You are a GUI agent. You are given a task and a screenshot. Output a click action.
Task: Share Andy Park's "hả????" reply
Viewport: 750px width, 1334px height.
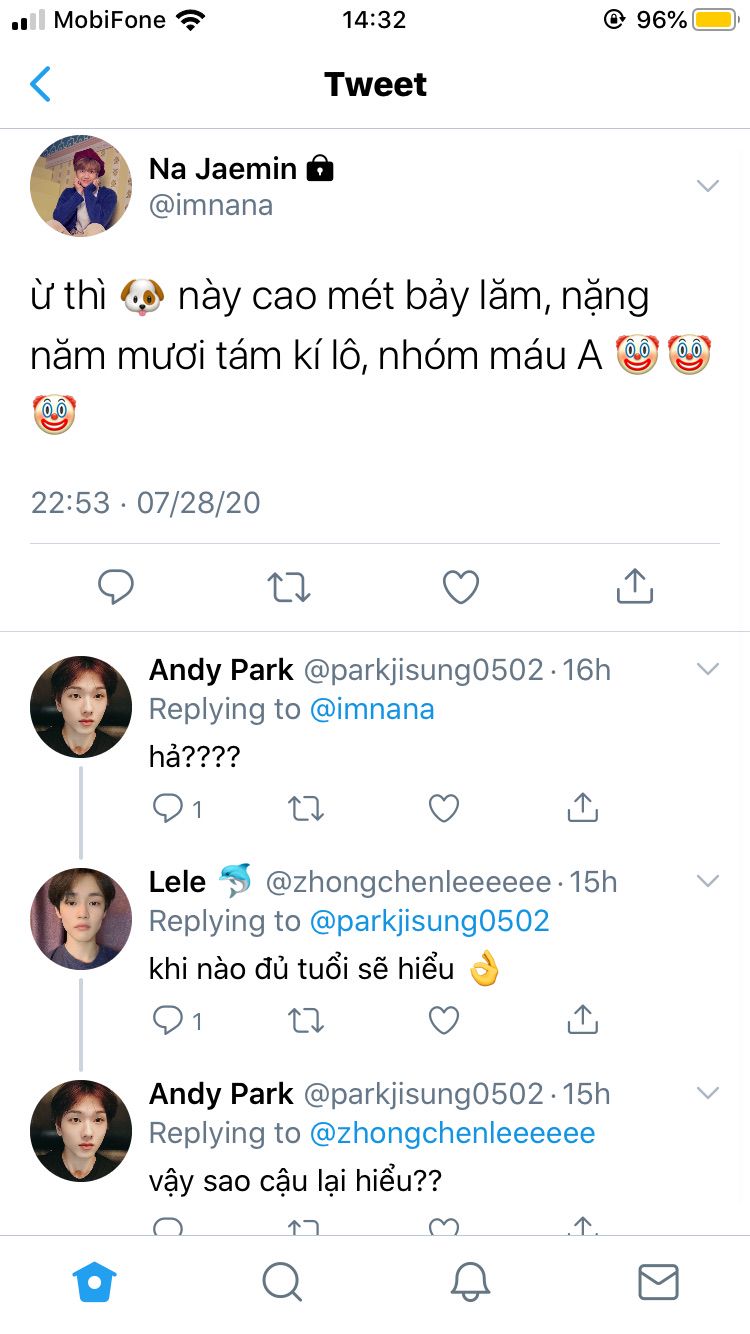(582, 808)
